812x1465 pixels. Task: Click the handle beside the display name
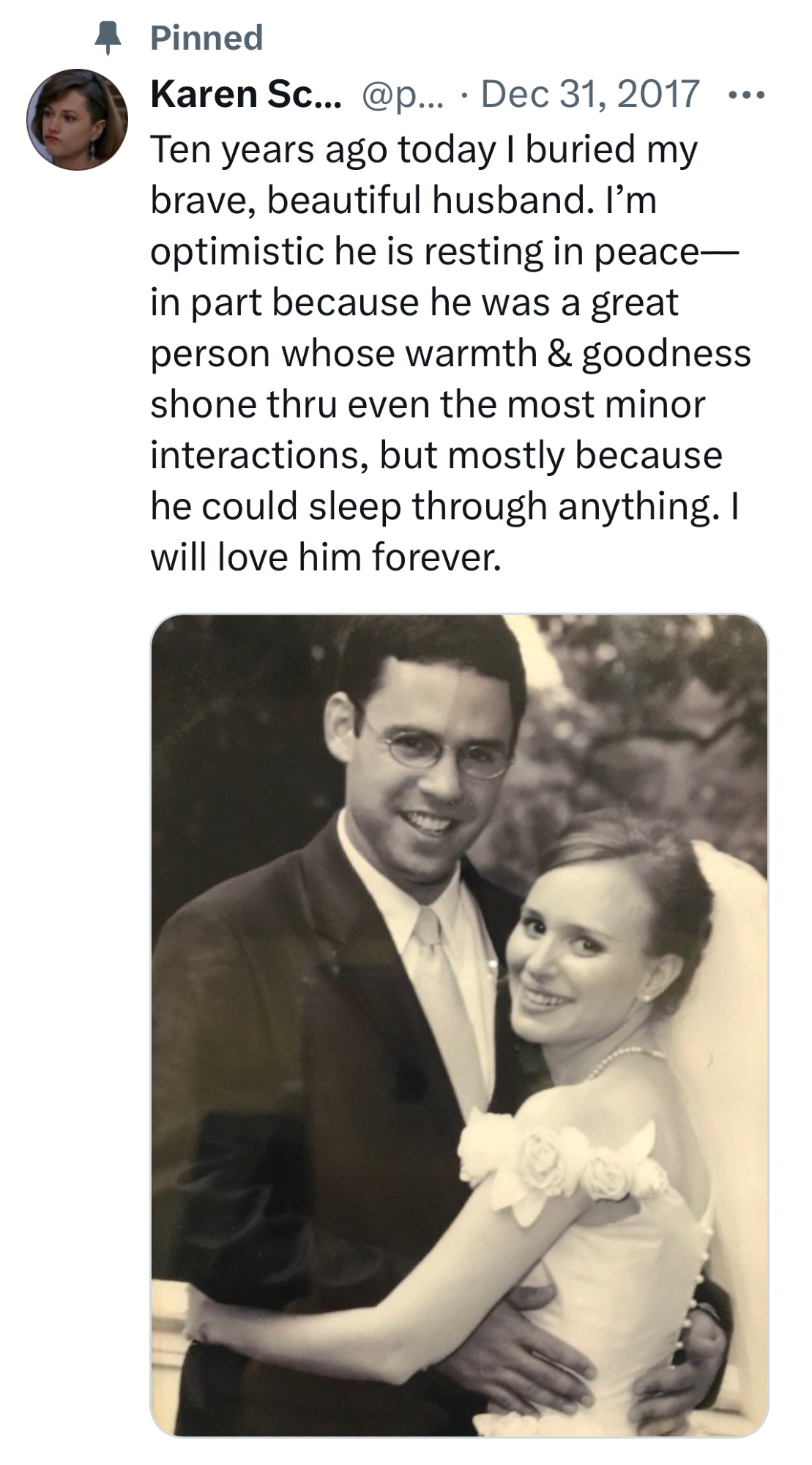point(403,94)
